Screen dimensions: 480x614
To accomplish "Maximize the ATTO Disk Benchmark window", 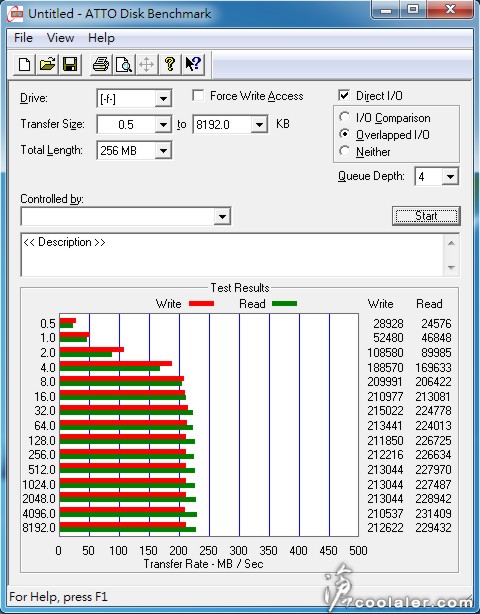I will click(413, 9).
